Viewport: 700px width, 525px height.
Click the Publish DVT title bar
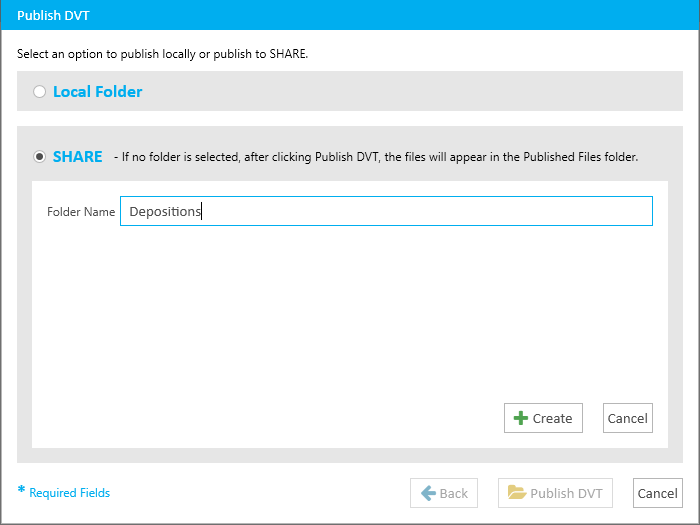(350, 15)
